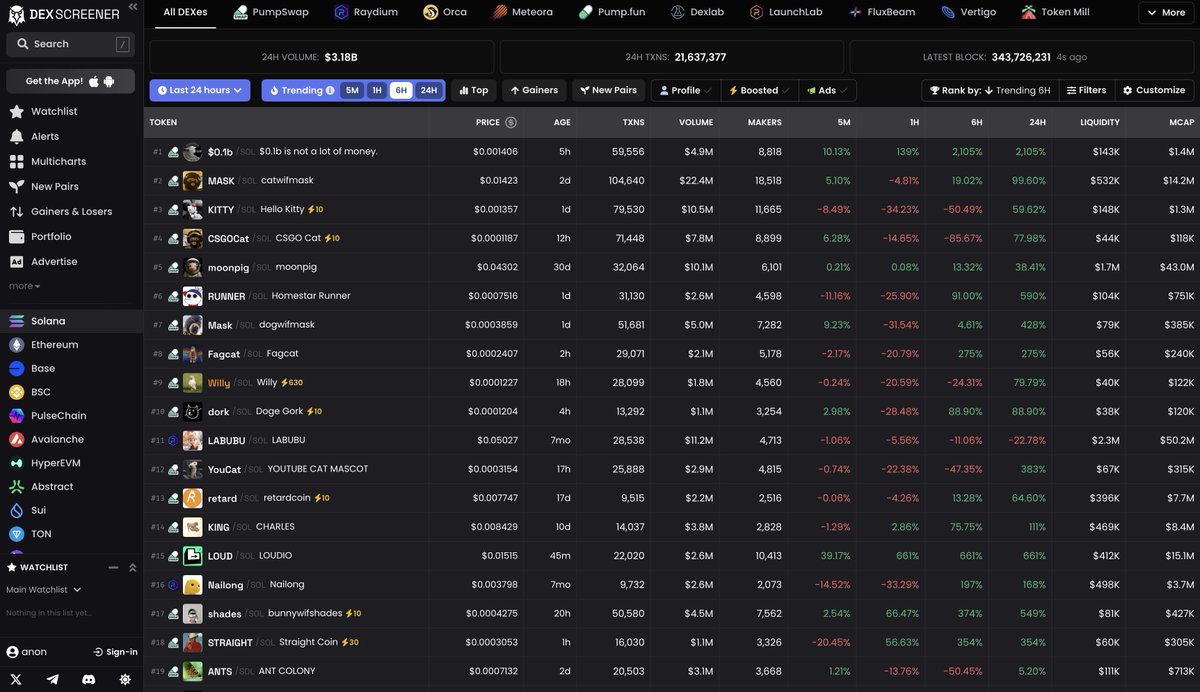Open the LABUBU token row

[x=672, y=440]
